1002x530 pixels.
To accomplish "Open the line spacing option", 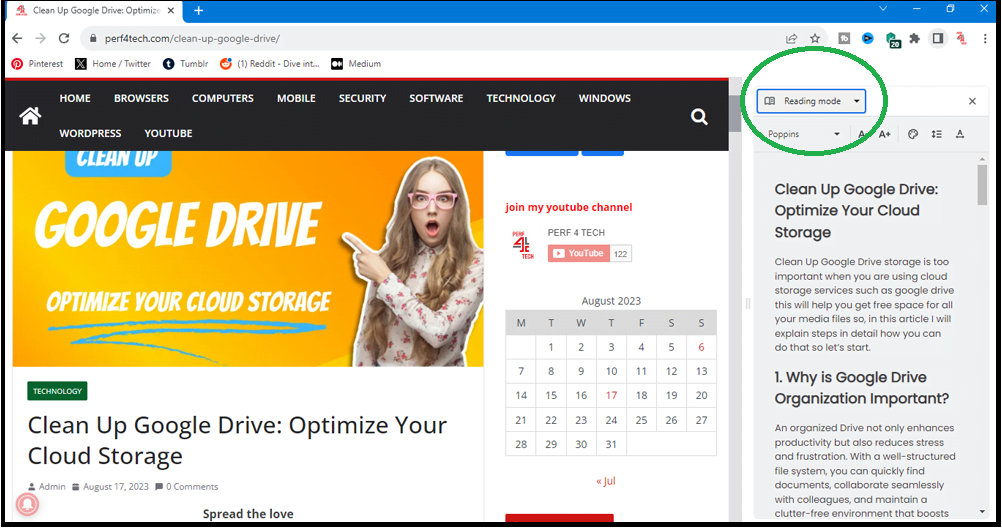I will [x=936, y=134].
